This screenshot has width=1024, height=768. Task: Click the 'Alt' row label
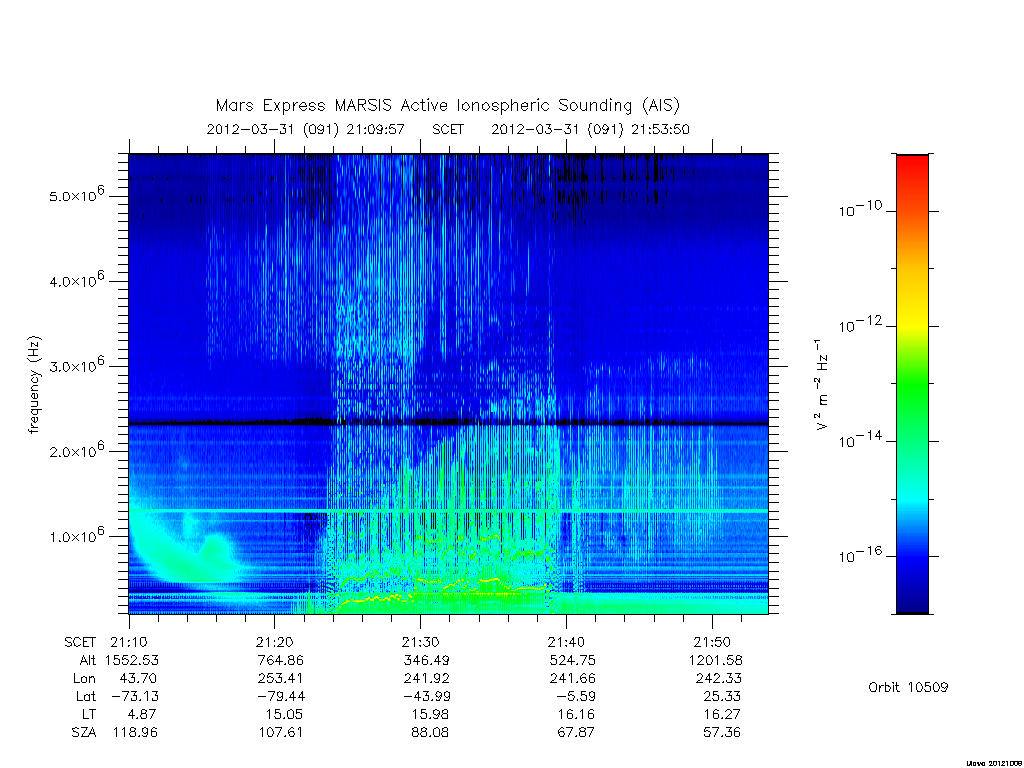[x=88, y=660]
